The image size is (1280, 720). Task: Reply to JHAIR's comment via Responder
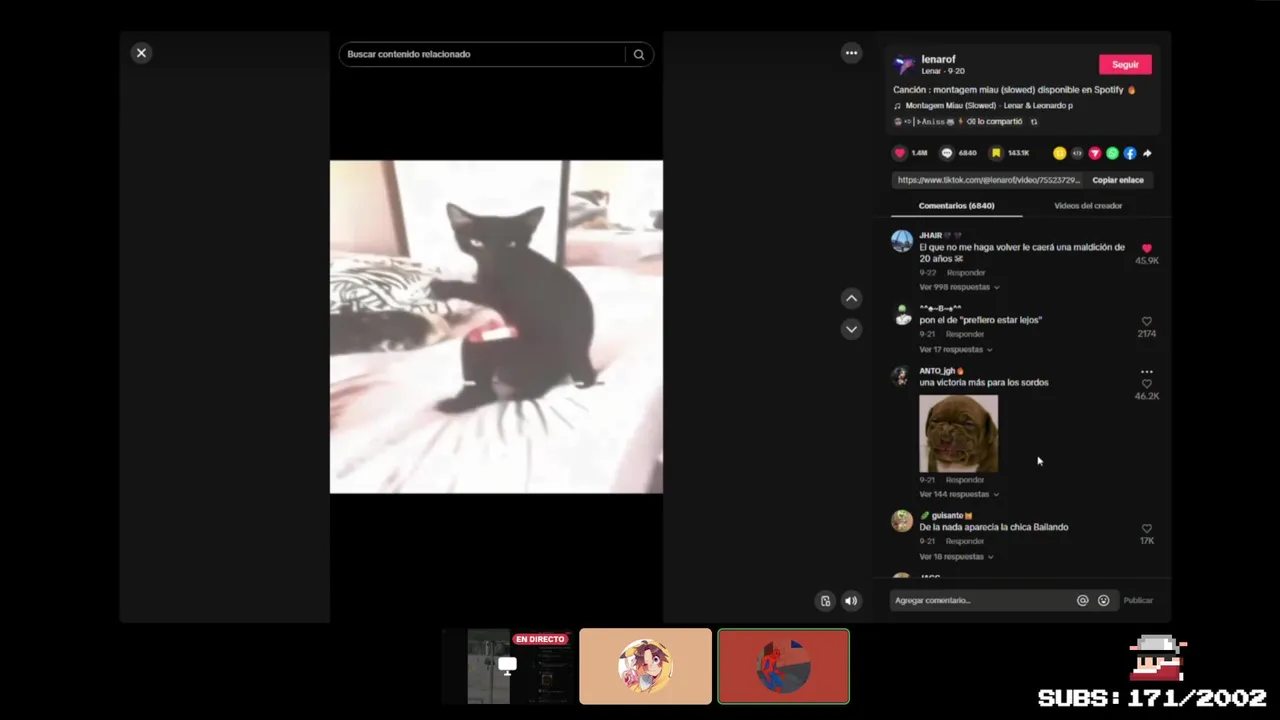click(966, 273)
